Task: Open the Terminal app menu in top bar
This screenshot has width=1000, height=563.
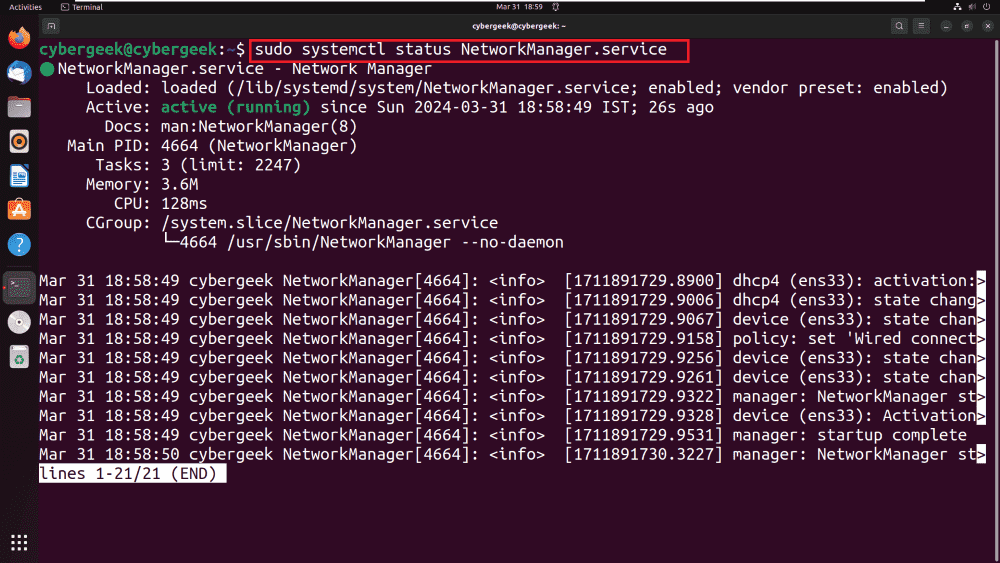Action: pyautogui.click(x=81, y=7)
